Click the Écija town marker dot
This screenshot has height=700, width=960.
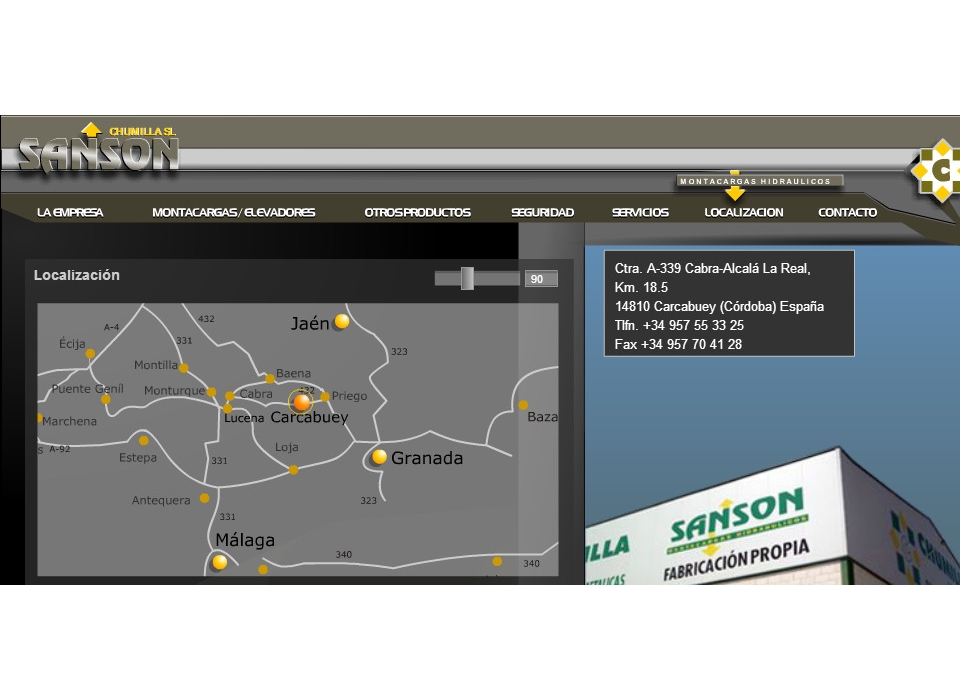[90, 353]
